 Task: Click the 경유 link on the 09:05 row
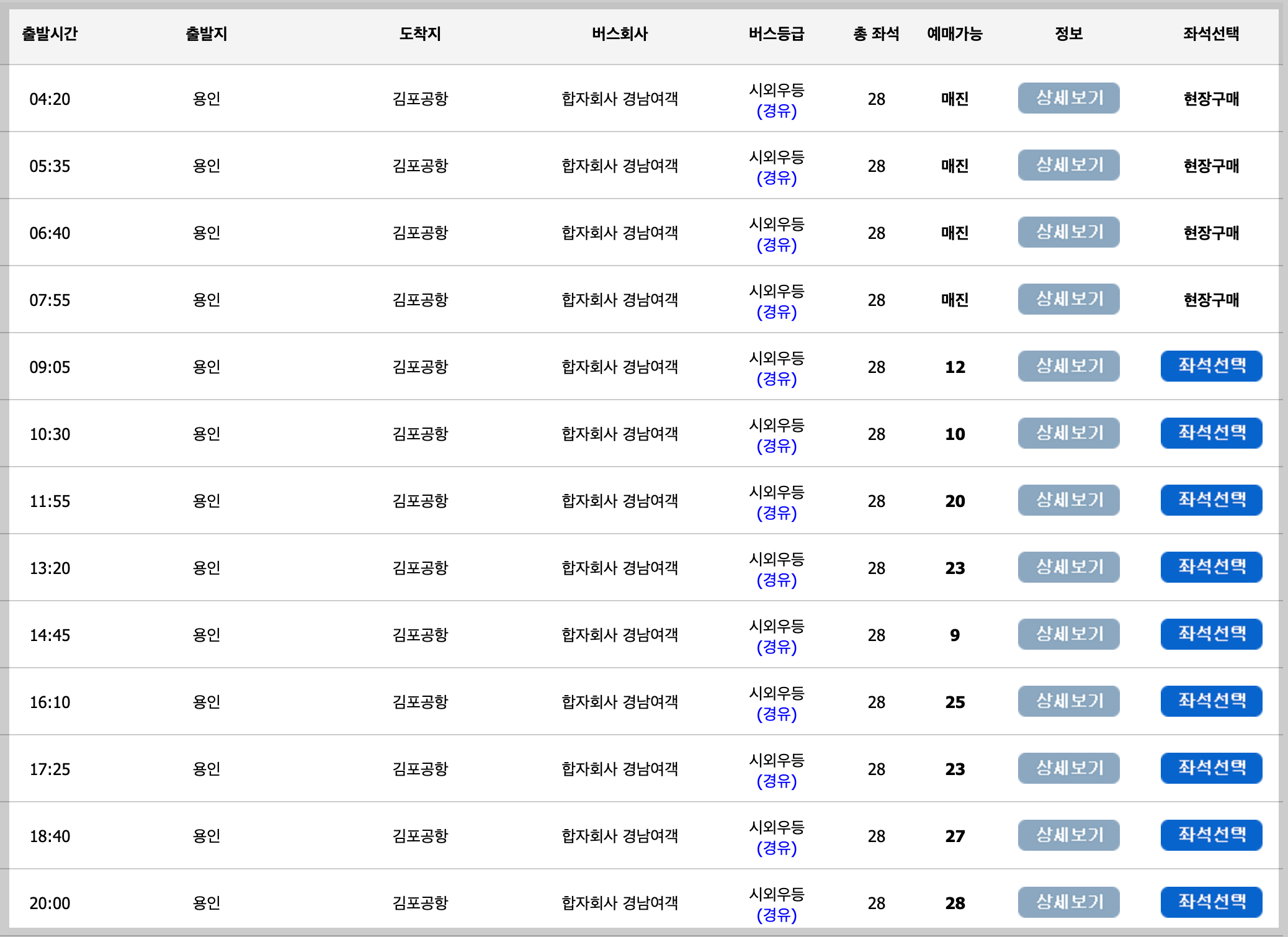pos(776,380)
